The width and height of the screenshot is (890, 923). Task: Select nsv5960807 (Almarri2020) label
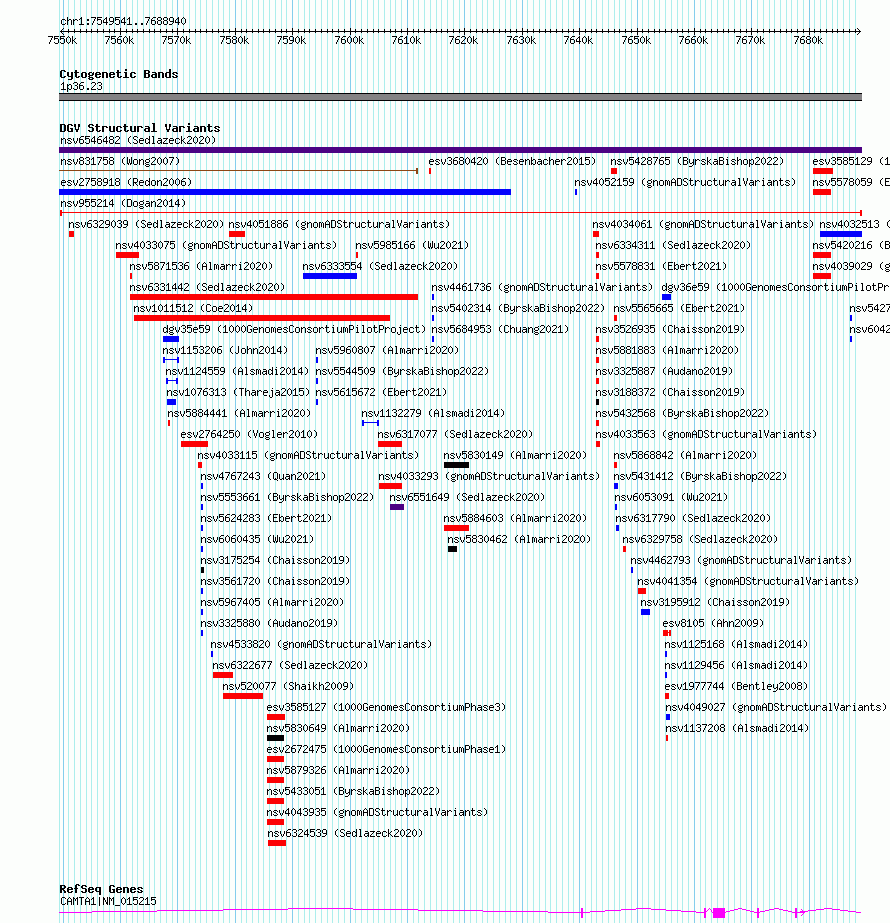(387, 350)
